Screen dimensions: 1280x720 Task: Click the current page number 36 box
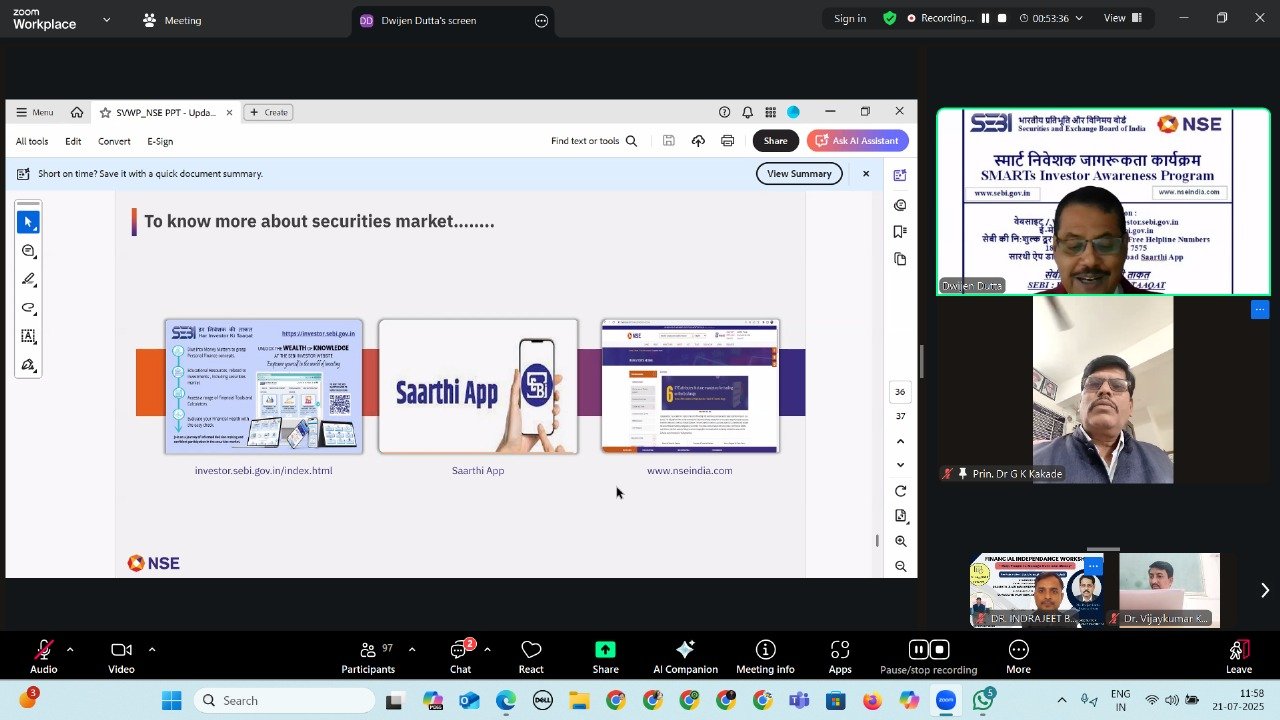click(x=900, y=392)
